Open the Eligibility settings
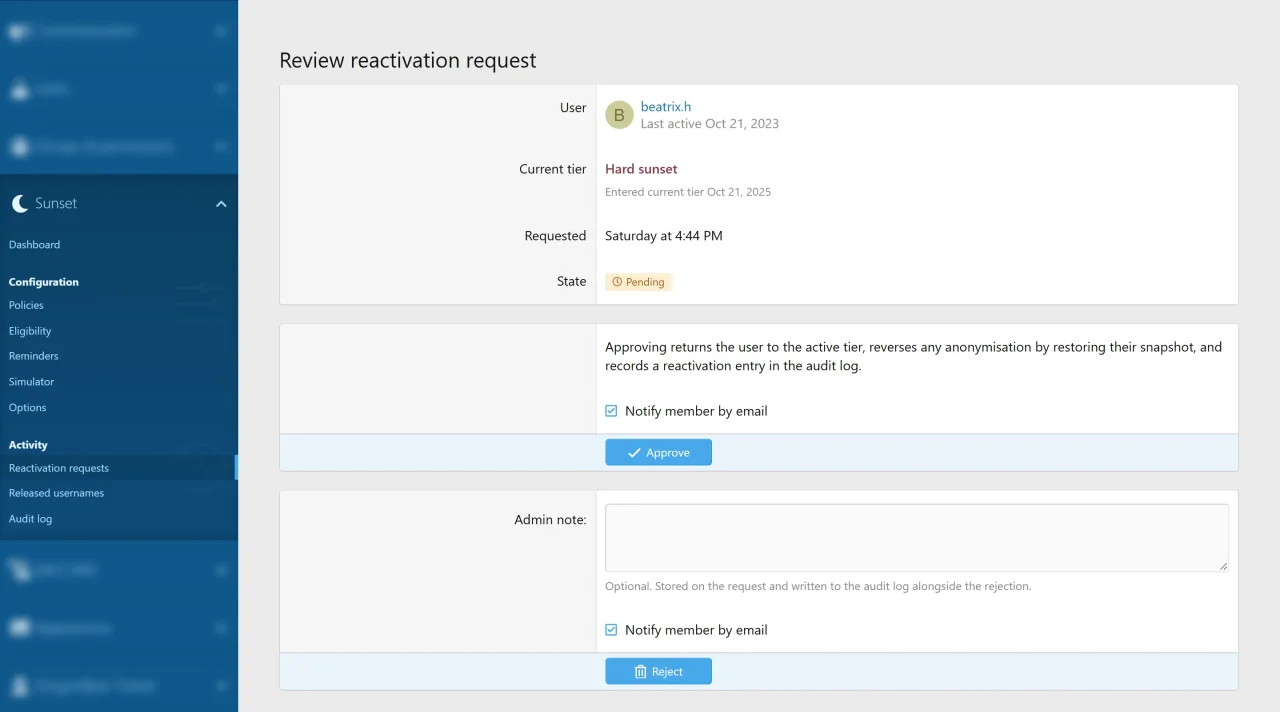 30,331
